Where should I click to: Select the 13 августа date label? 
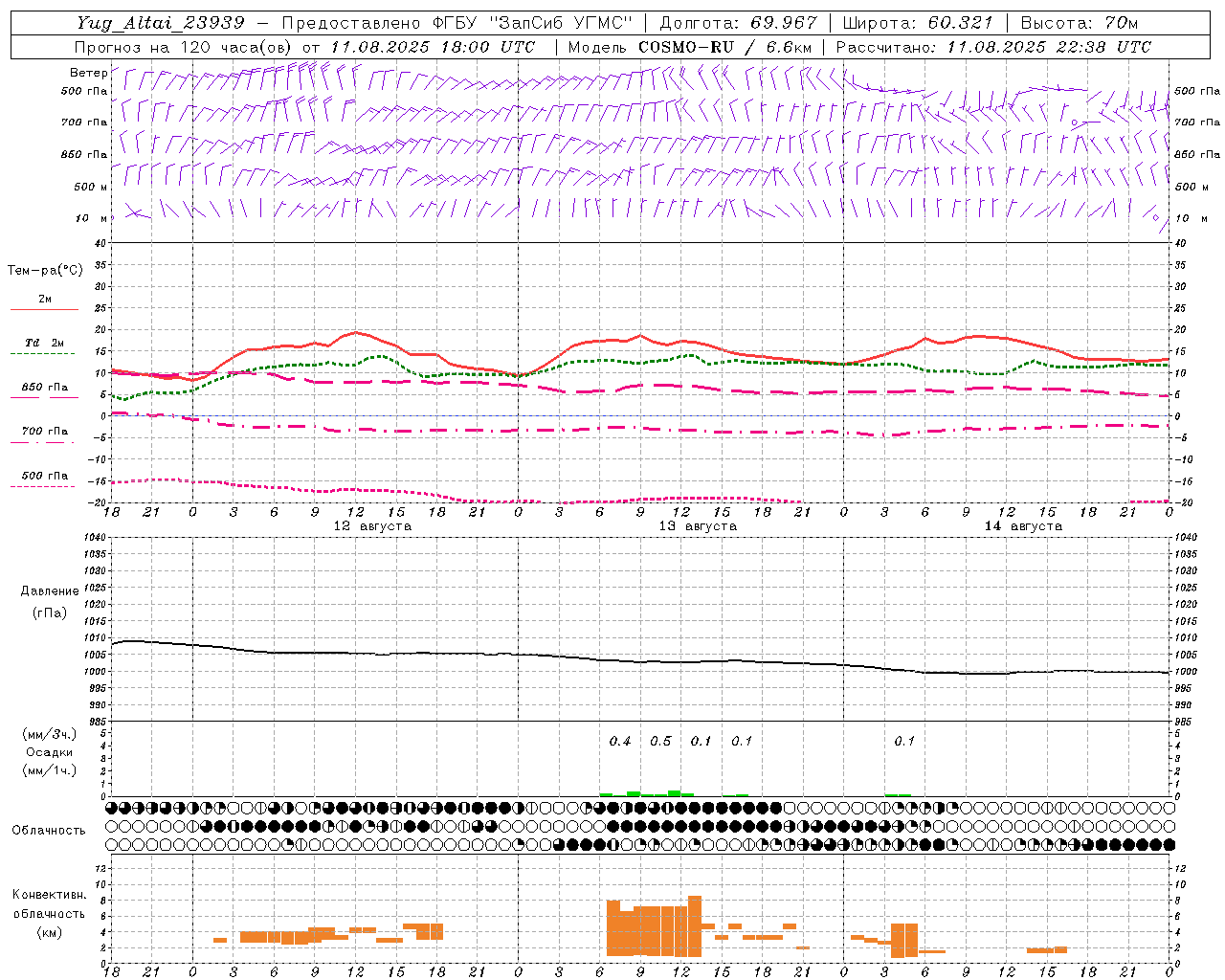tap(698, 526)
